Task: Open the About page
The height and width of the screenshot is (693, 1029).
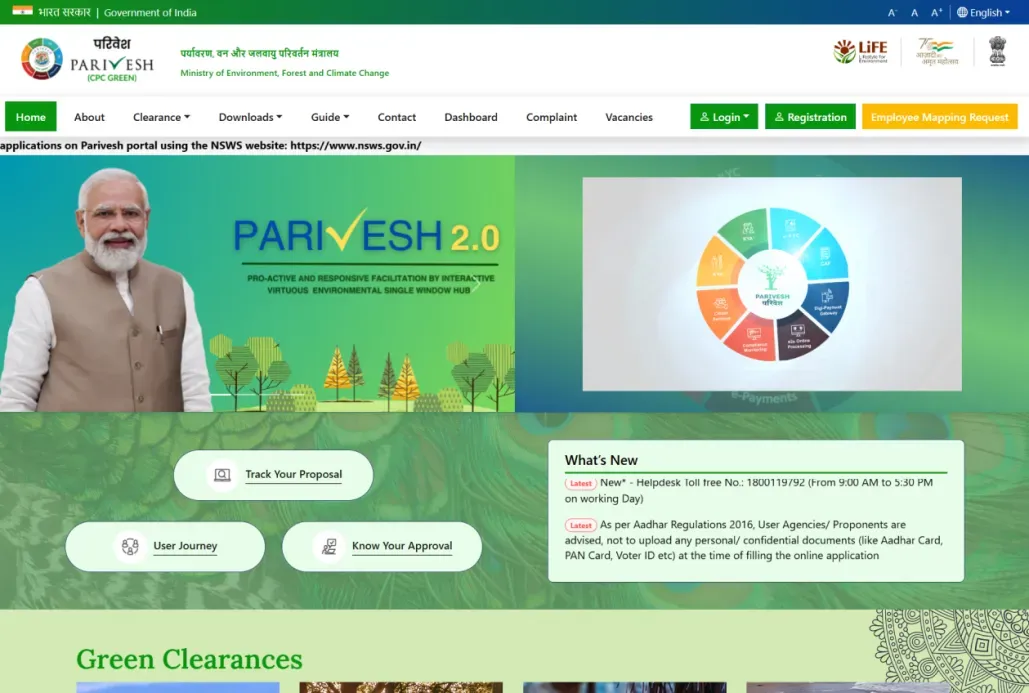Action: (89, 117)
